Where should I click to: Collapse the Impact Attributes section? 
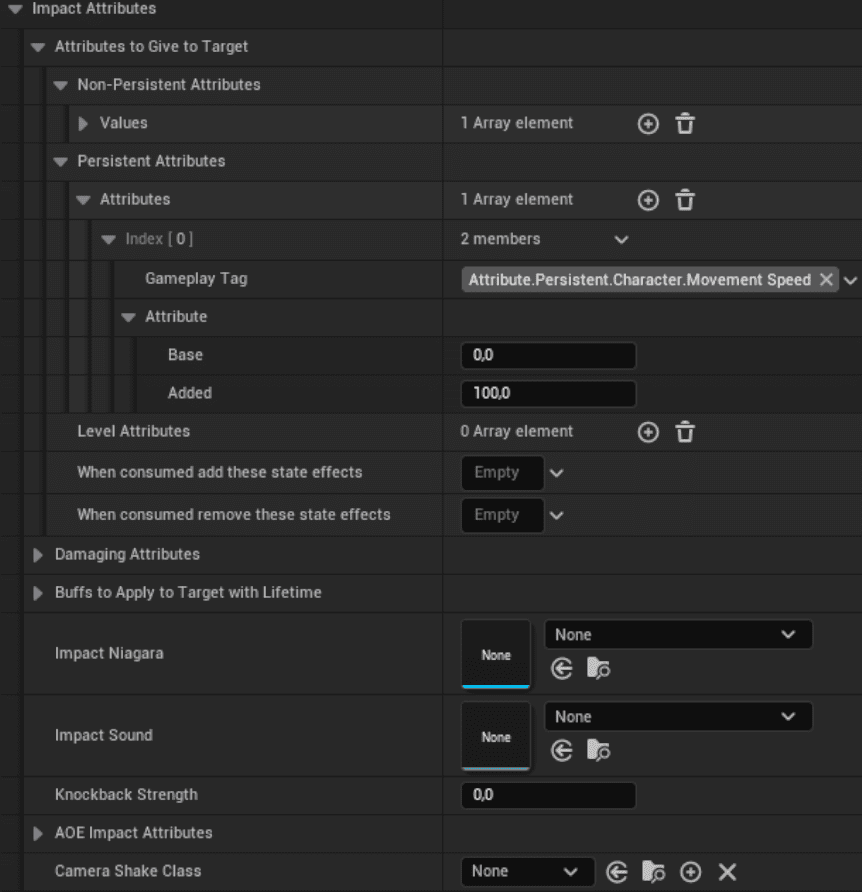(x=15, y=9)
